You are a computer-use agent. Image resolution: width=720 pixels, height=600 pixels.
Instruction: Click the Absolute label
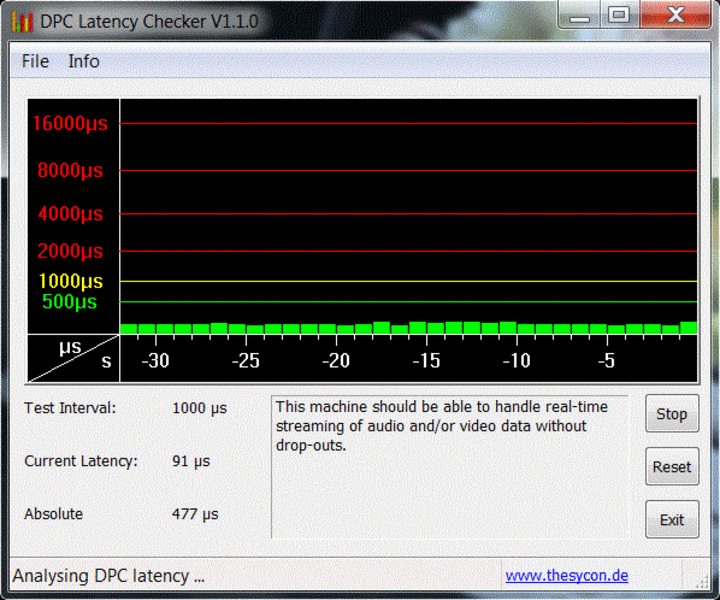click(x=53, y=514)
